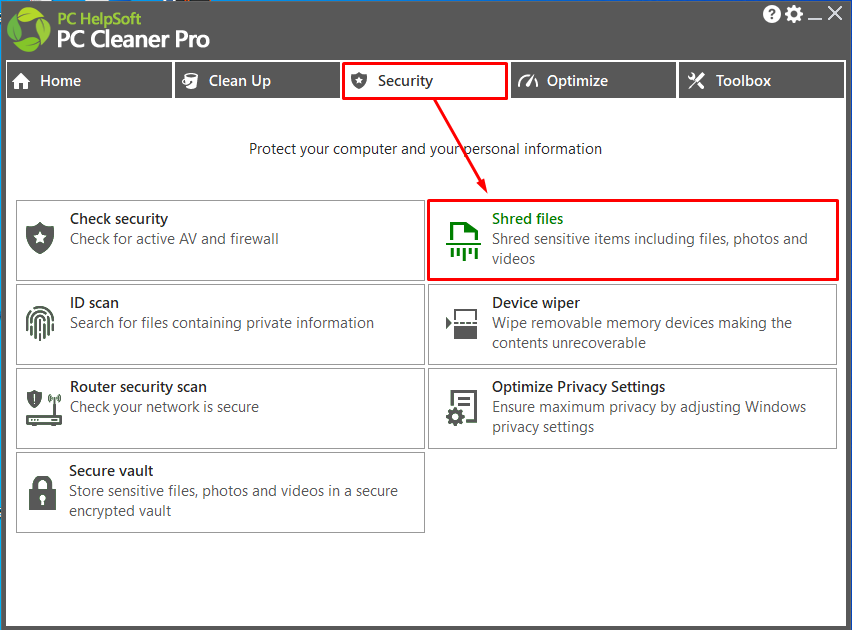The image size is (852, 630).
Task: Select the Security tab
Action: [425, 80]
